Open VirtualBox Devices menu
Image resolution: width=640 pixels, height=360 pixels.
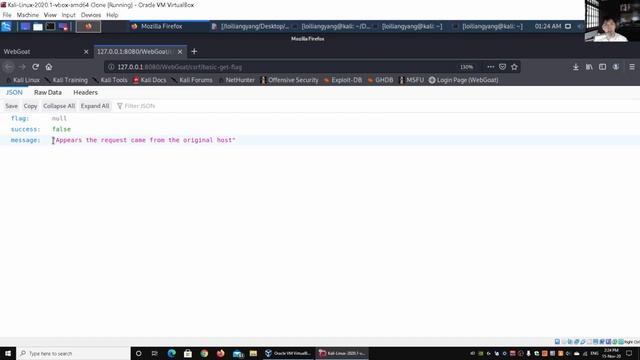(91, 15)
